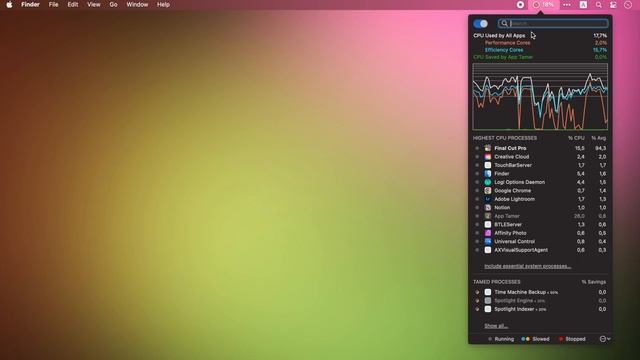Open the Go menu
The image size is (640, 360).
113,5
